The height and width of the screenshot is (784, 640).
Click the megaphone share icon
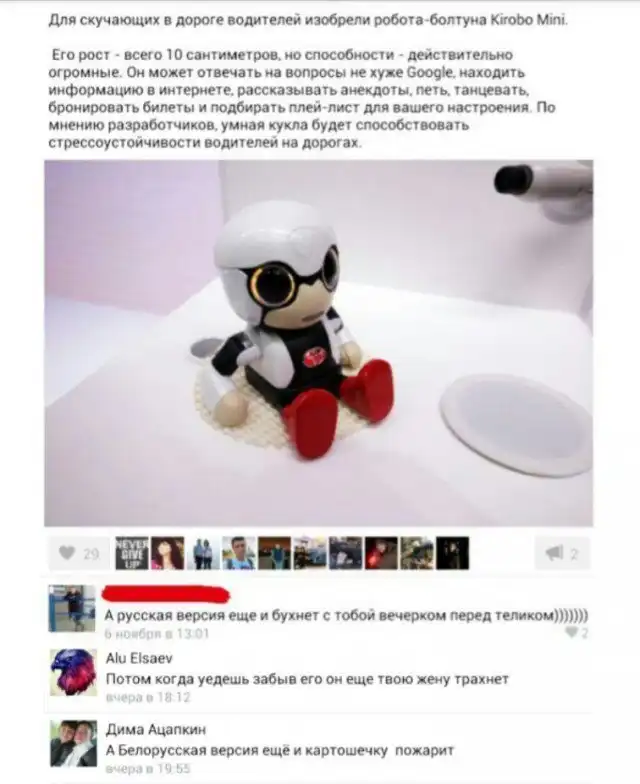[x=554, y=553]
